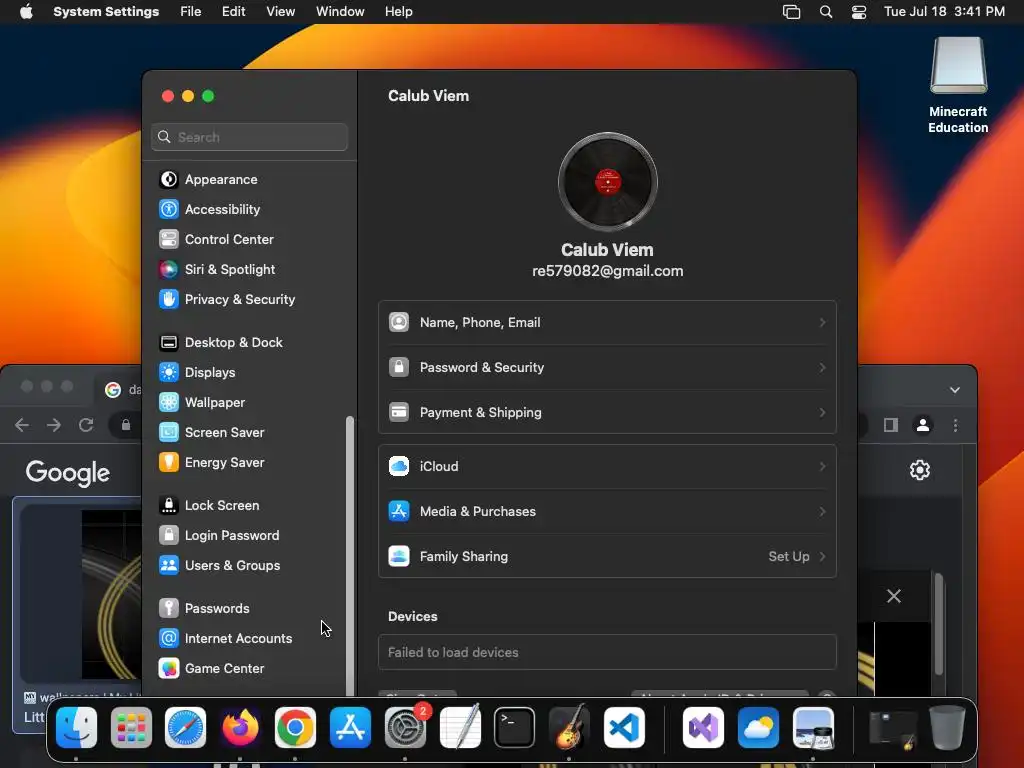
Task: Open Appearance settings in sidebar
Action: [209, 180]
